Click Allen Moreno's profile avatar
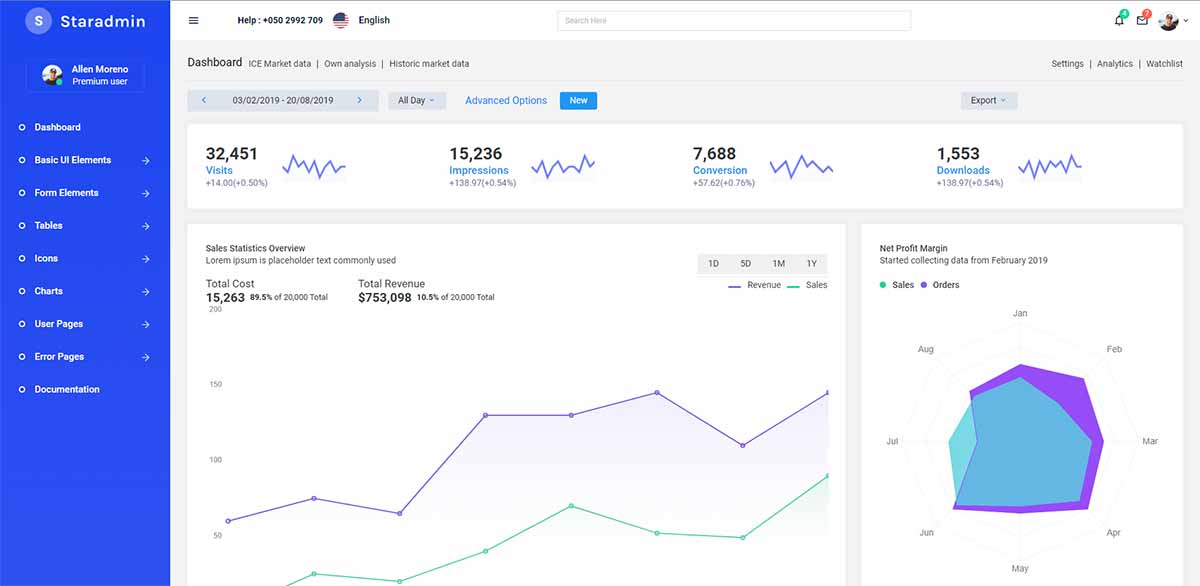 52,74
